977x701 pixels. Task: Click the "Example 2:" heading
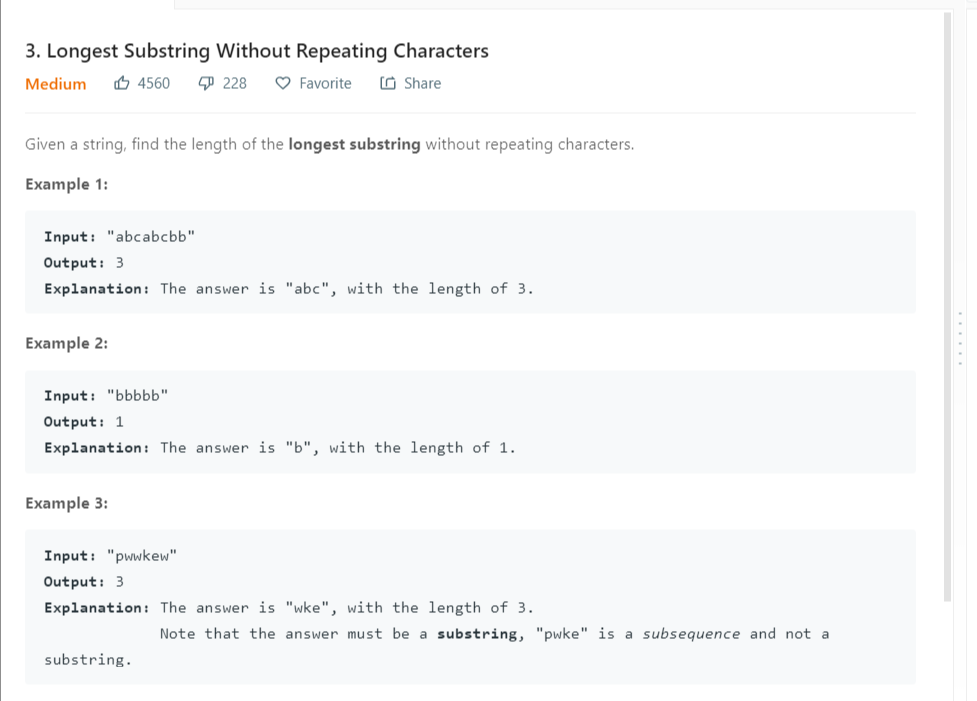[x=67, y=343]
